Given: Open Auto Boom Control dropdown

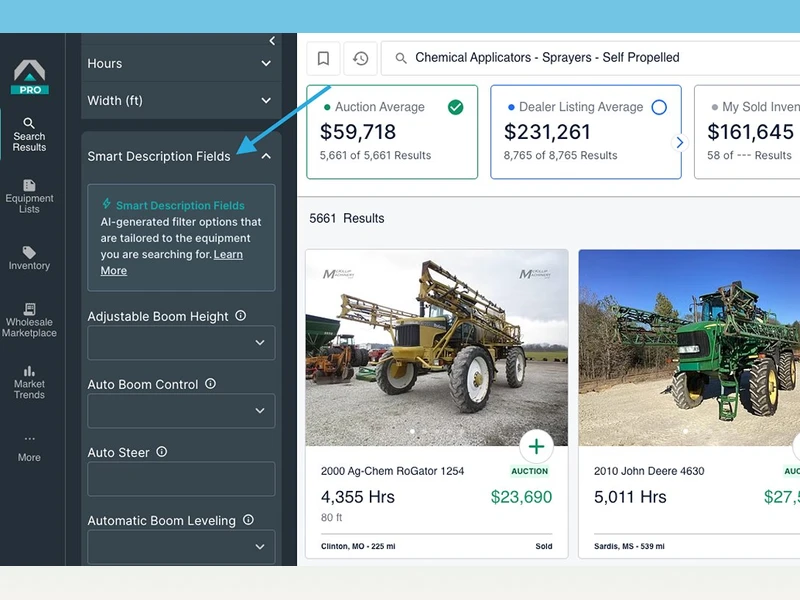Looking at the screenshot, I should 181,410.
